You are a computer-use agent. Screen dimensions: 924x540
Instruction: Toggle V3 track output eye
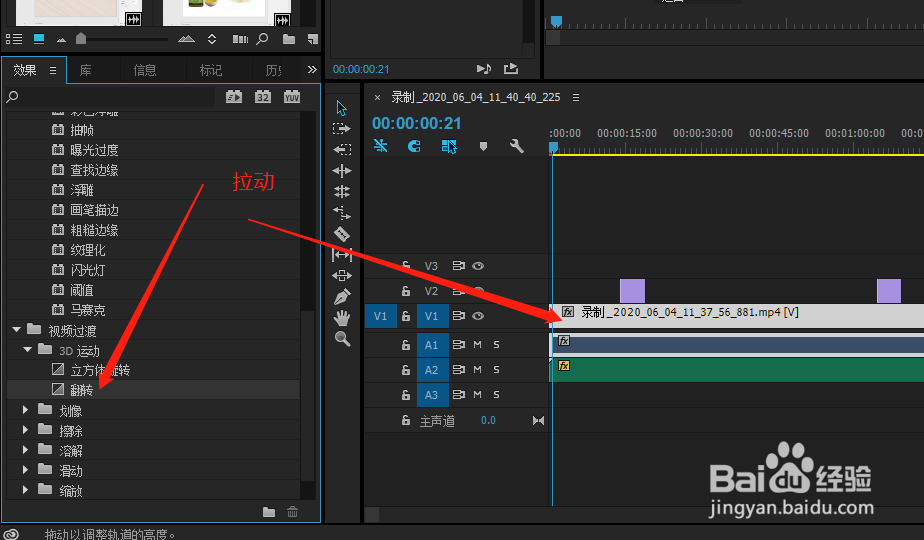click(478, 266)
